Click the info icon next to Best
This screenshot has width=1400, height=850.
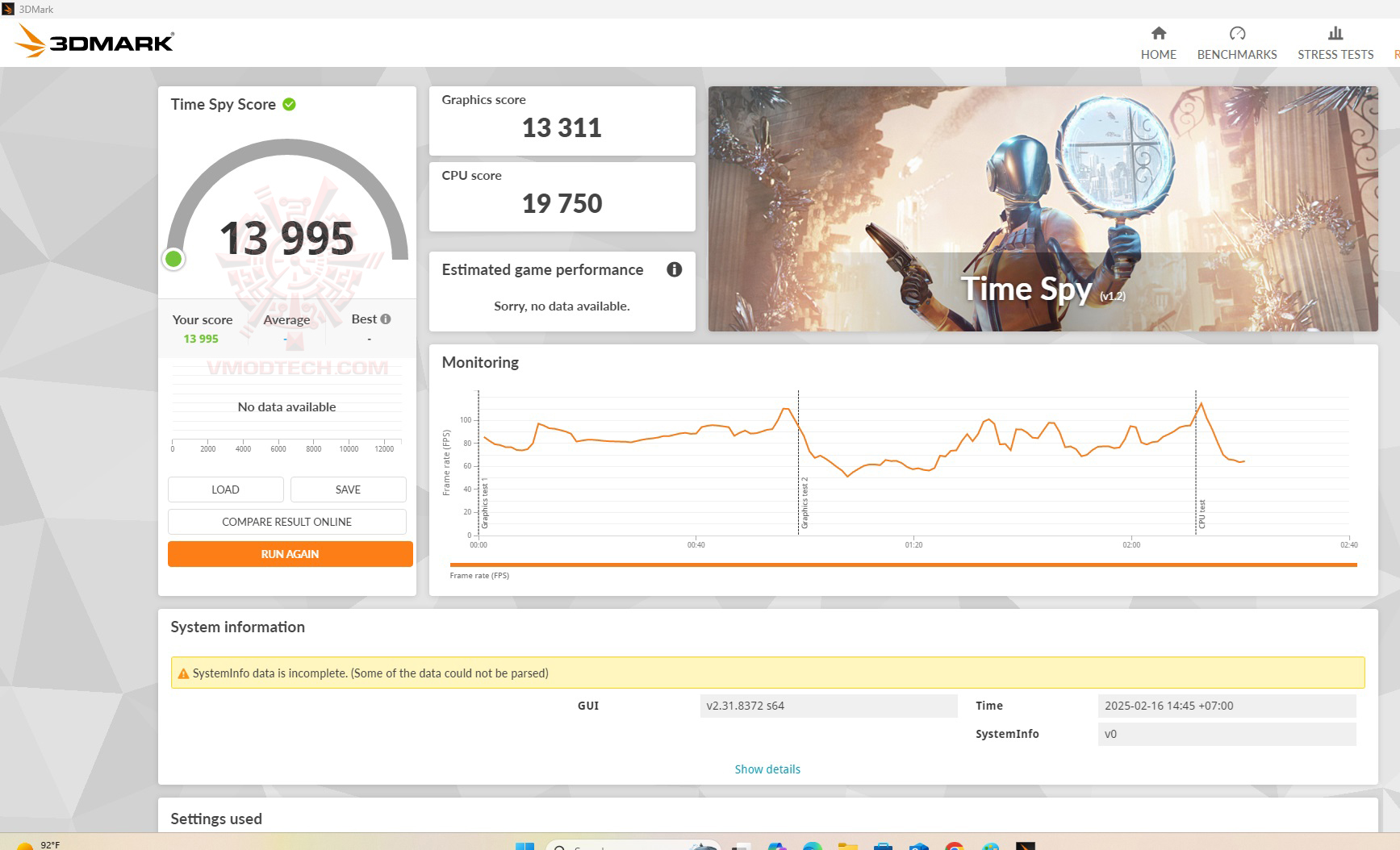386,319
